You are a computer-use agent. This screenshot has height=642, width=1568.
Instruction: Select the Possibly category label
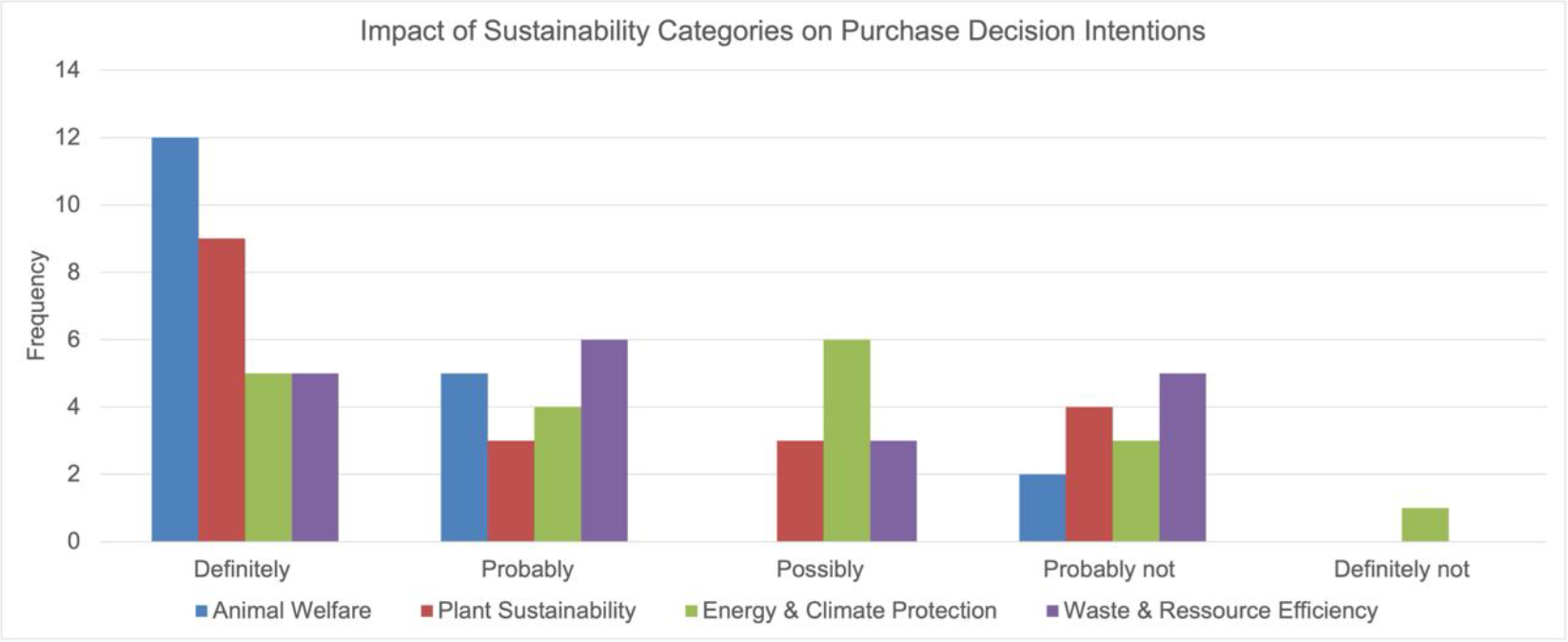(820, 570)
